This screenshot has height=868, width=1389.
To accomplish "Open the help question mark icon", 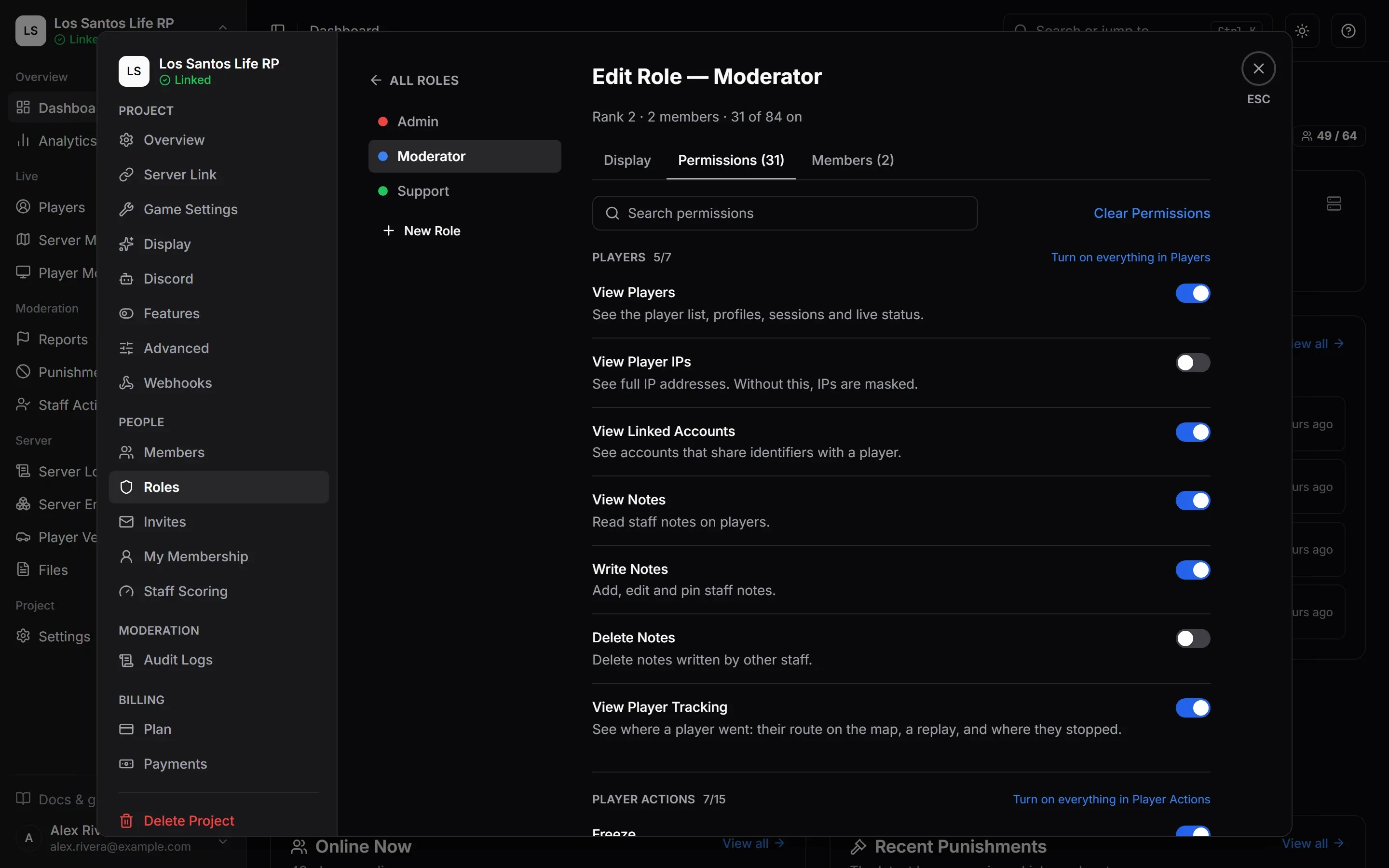I will 1348,30.
